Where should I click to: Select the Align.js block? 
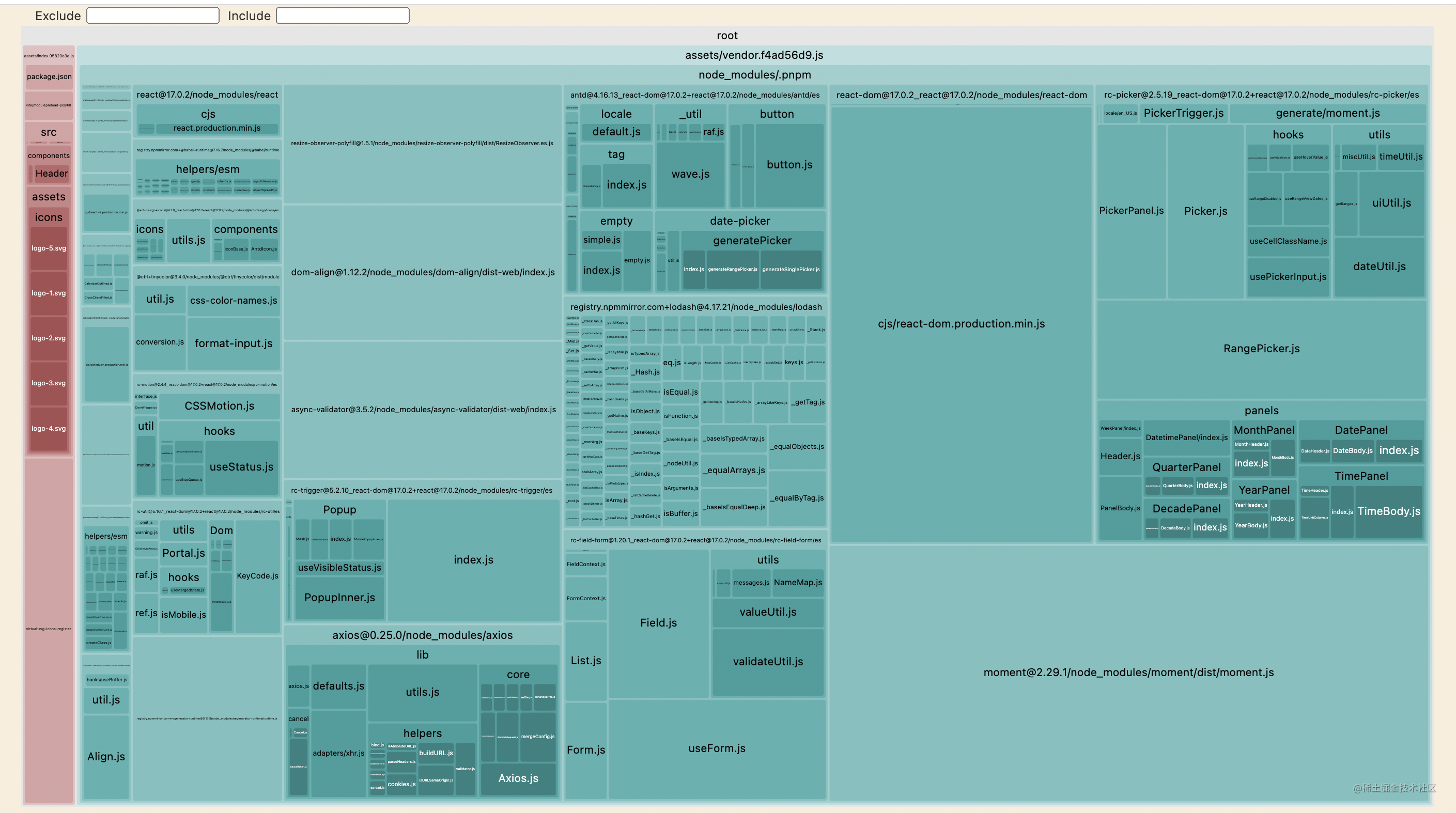tap(106, 757)
